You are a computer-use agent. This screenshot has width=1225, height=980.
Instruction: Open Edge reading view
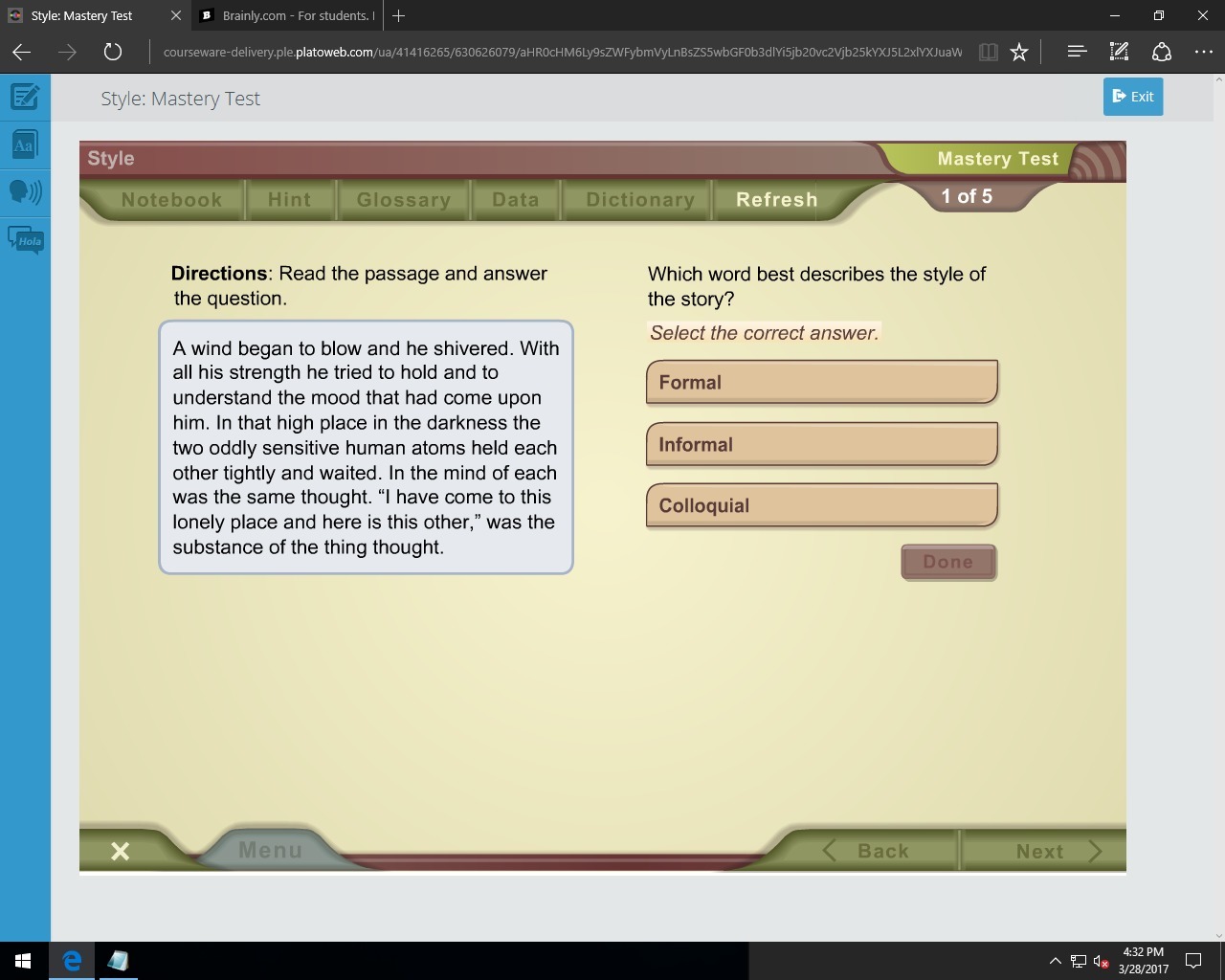(x=989, y=52)
